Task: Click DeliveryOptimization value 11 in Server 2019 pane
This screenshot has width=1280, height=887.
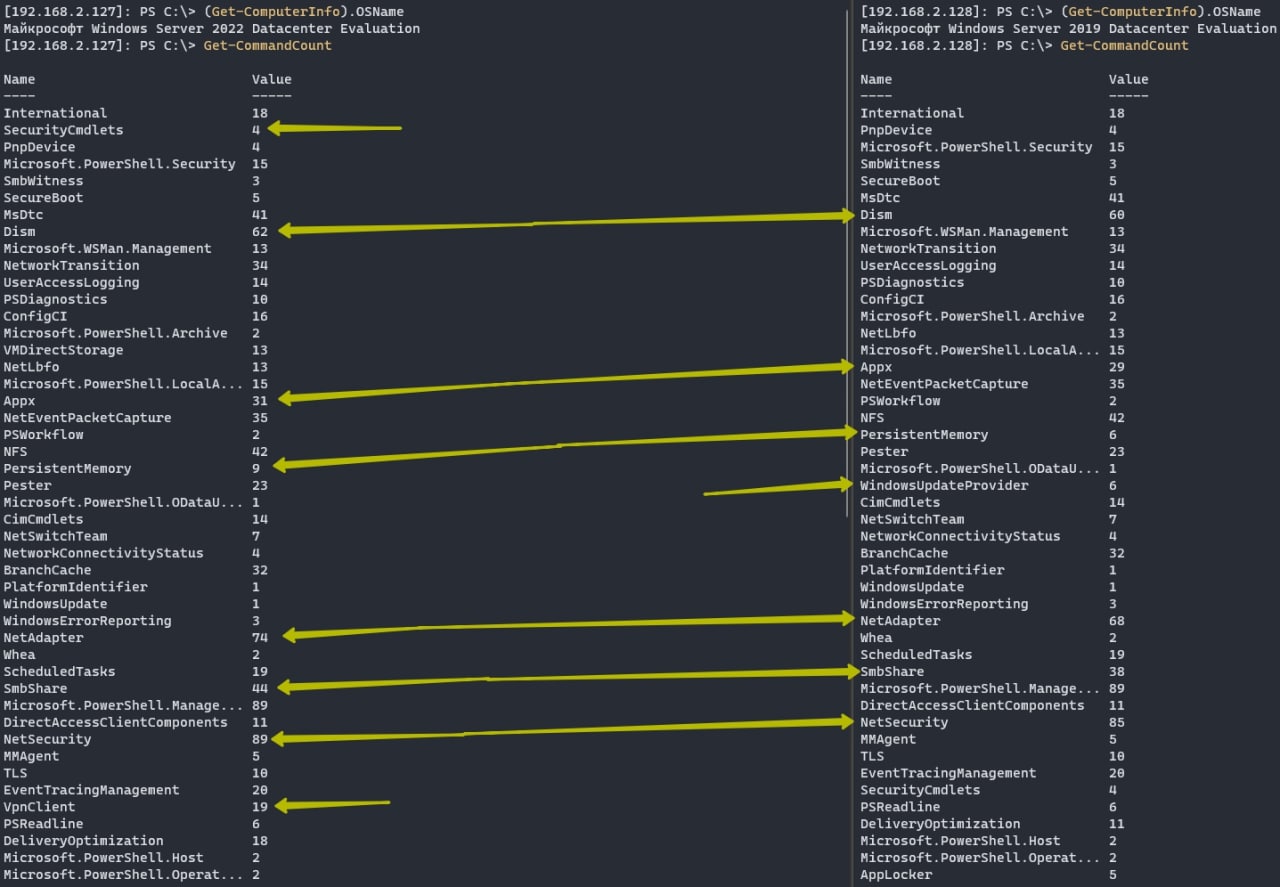Action: (1117, 824)
